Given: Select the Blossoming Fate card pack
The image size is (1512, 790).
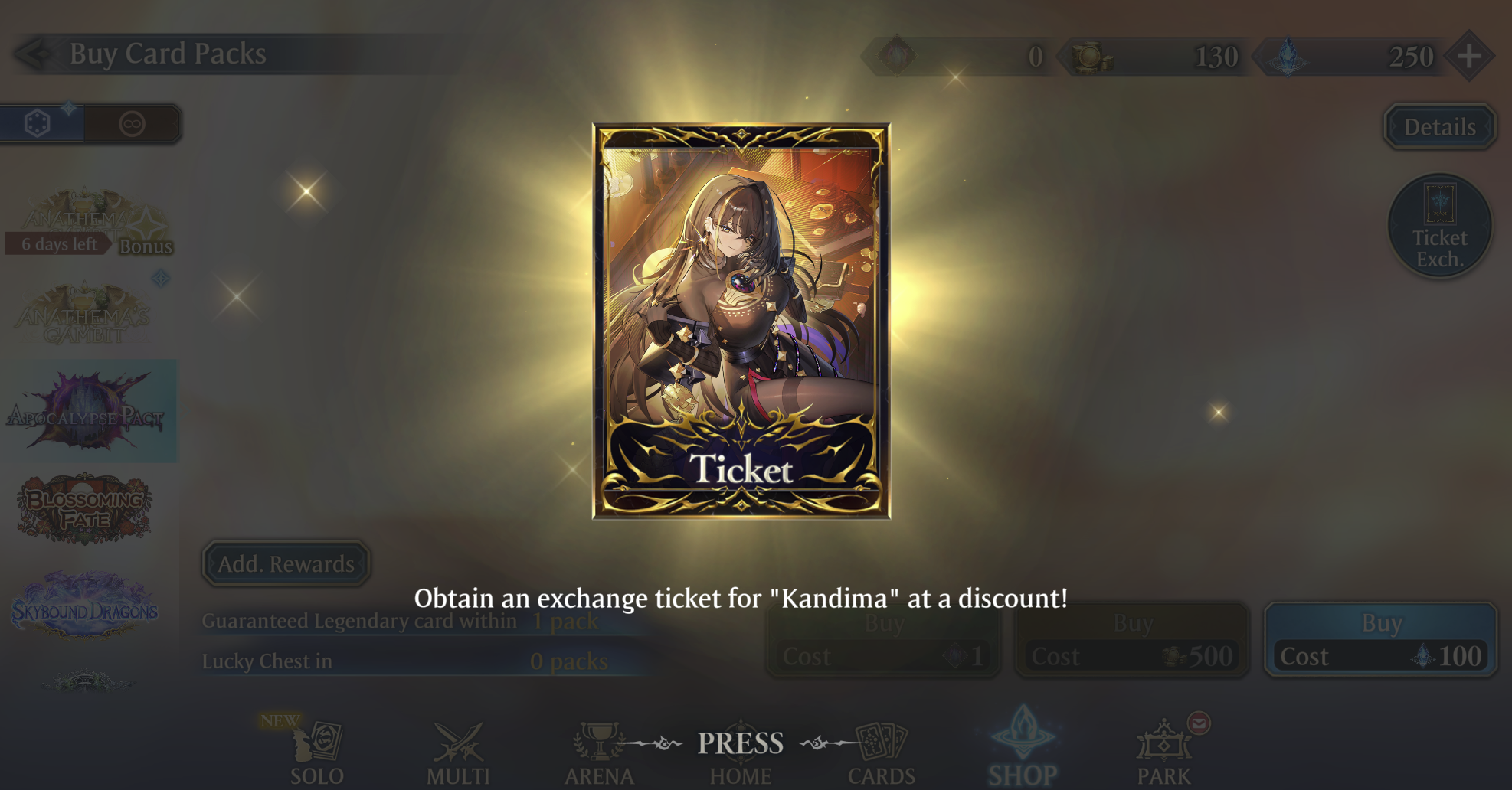Looking at the screenshot, I should [x=85, y=509].
